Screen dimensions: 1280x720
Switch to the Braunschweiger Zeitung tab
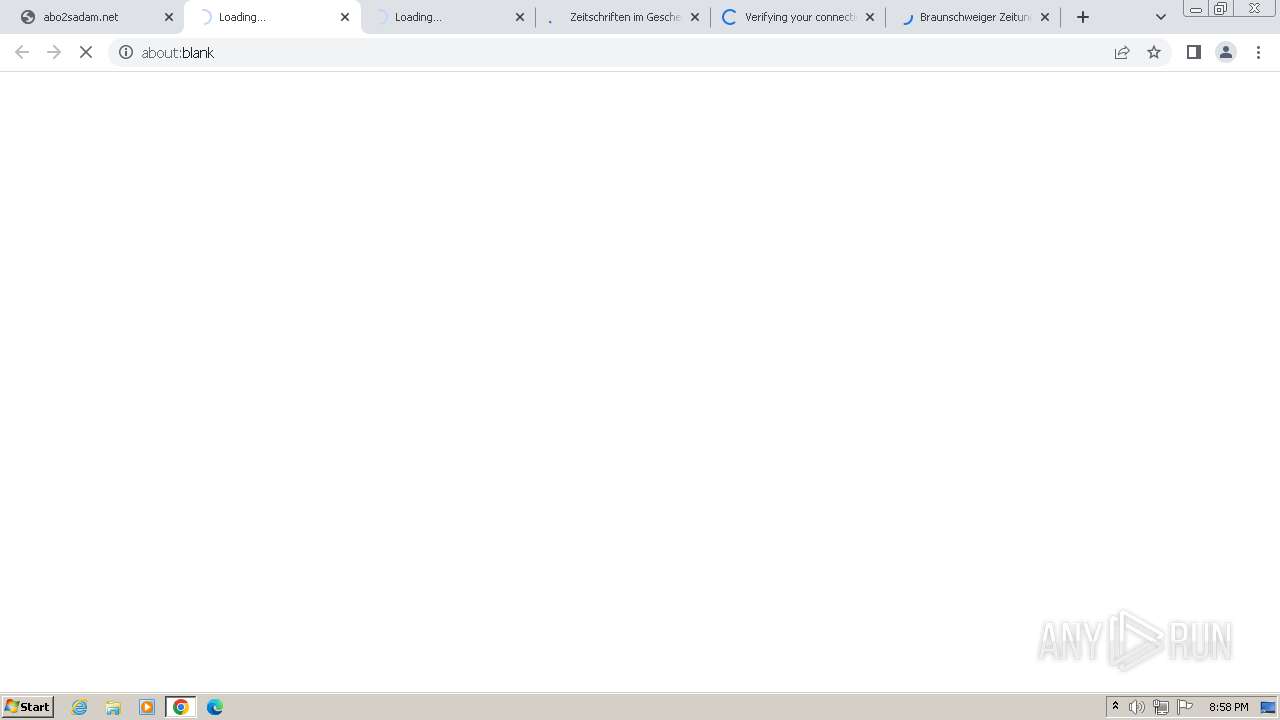[972, 17]
